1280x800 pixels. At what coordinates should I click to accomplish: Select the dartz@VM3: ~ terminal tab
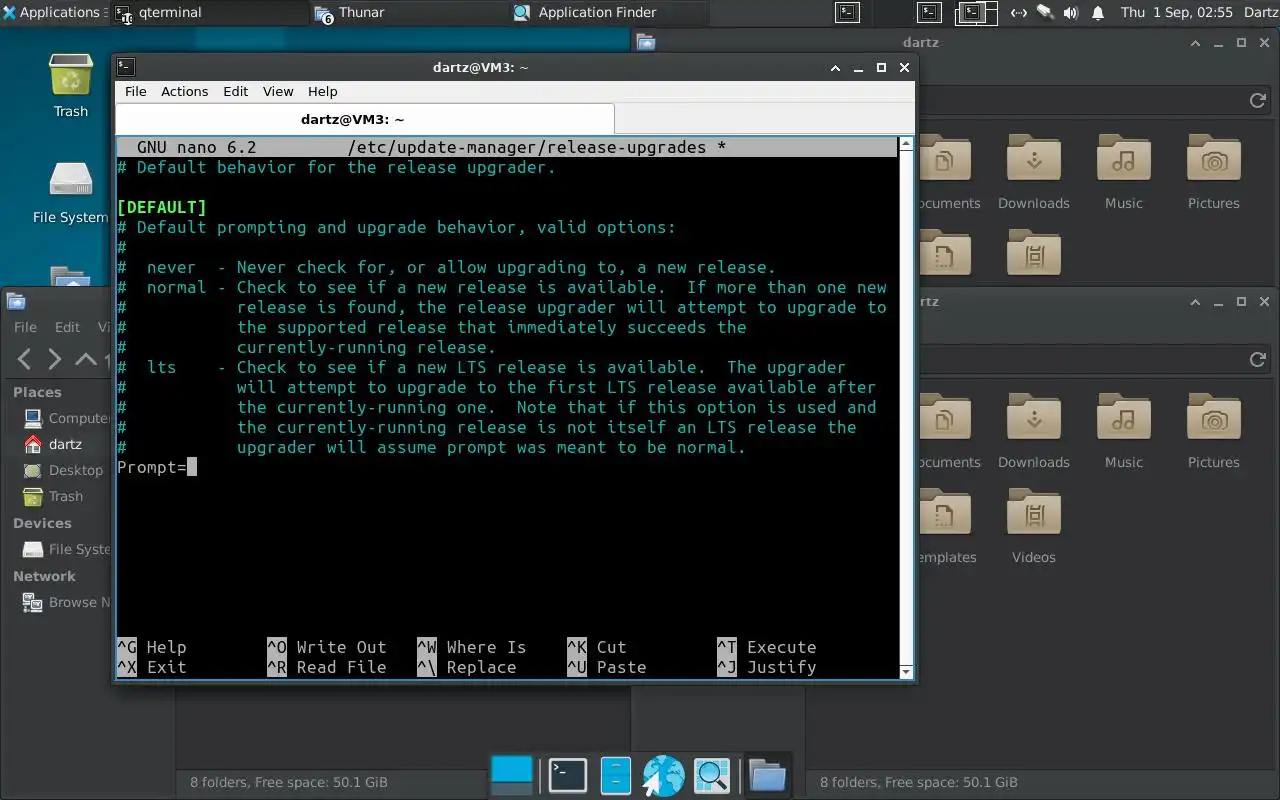(364, 119)
